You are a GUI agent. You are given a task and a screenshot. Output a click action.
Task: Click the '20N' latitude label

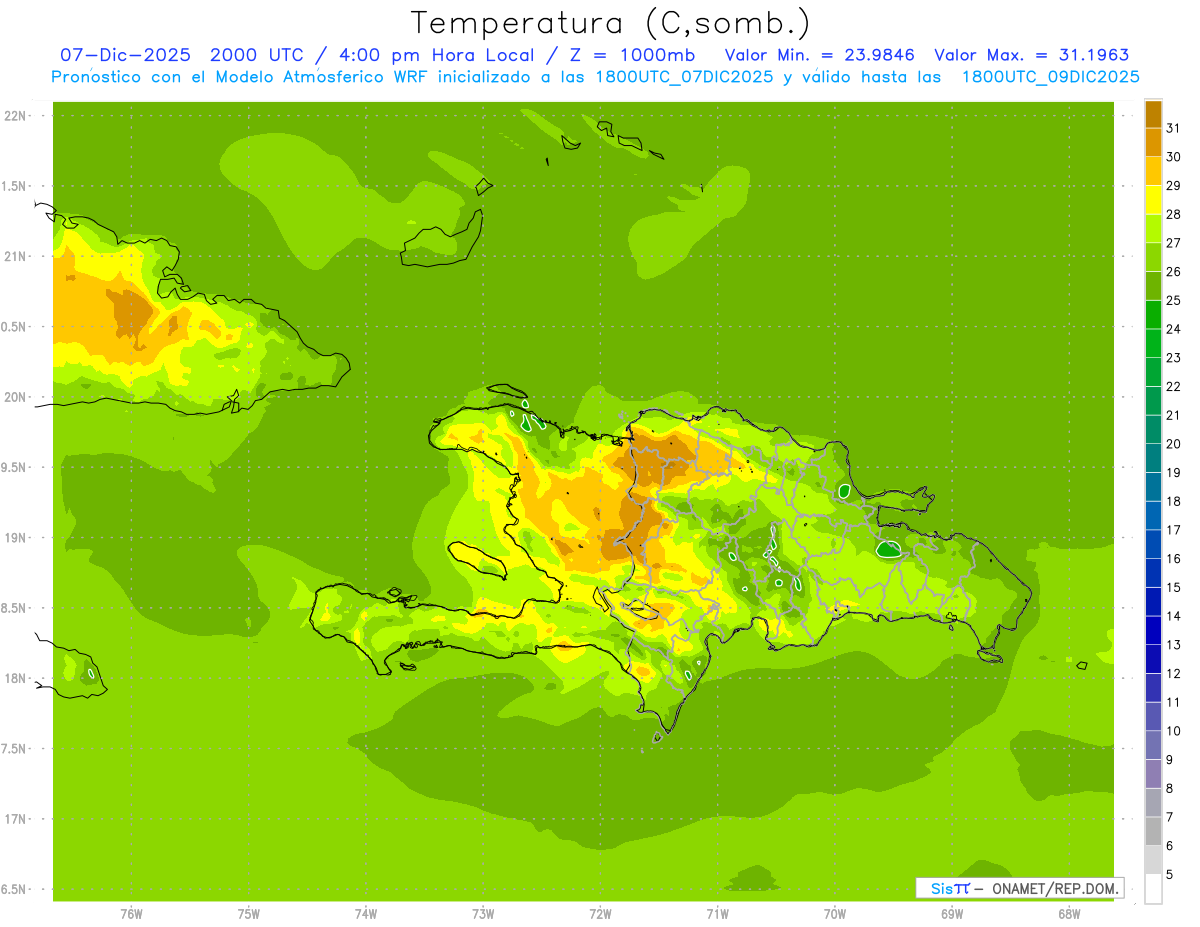16,397
